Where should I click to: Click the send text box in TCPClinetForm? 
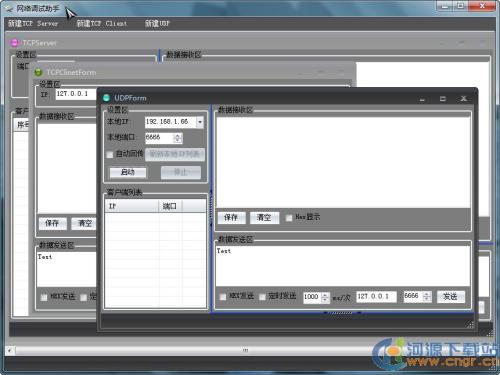tap(67, 269)
